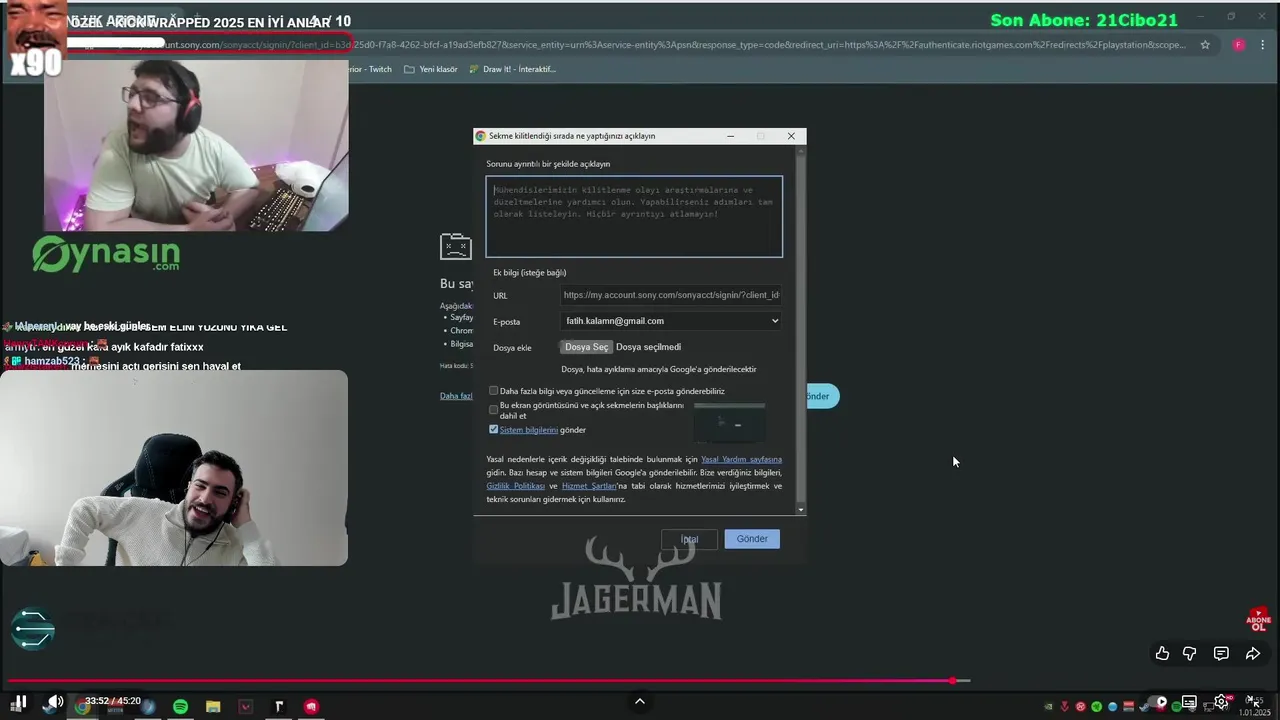Click the Dosya Seç file button

pos(586,347)
